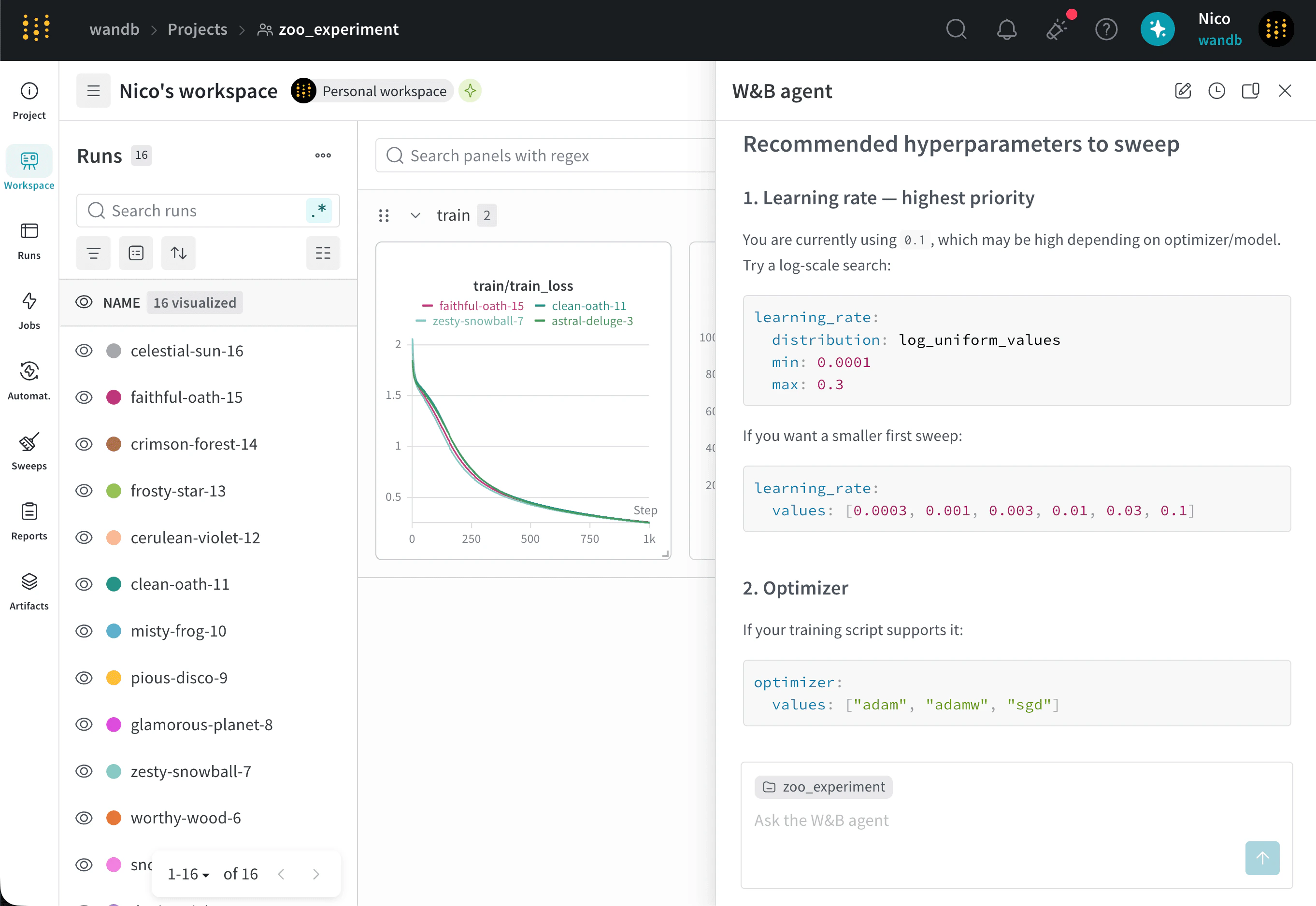The height and width of the screenshot is (906, 1316).
Task: Send the message to W&B agent
Action: 1261,857
